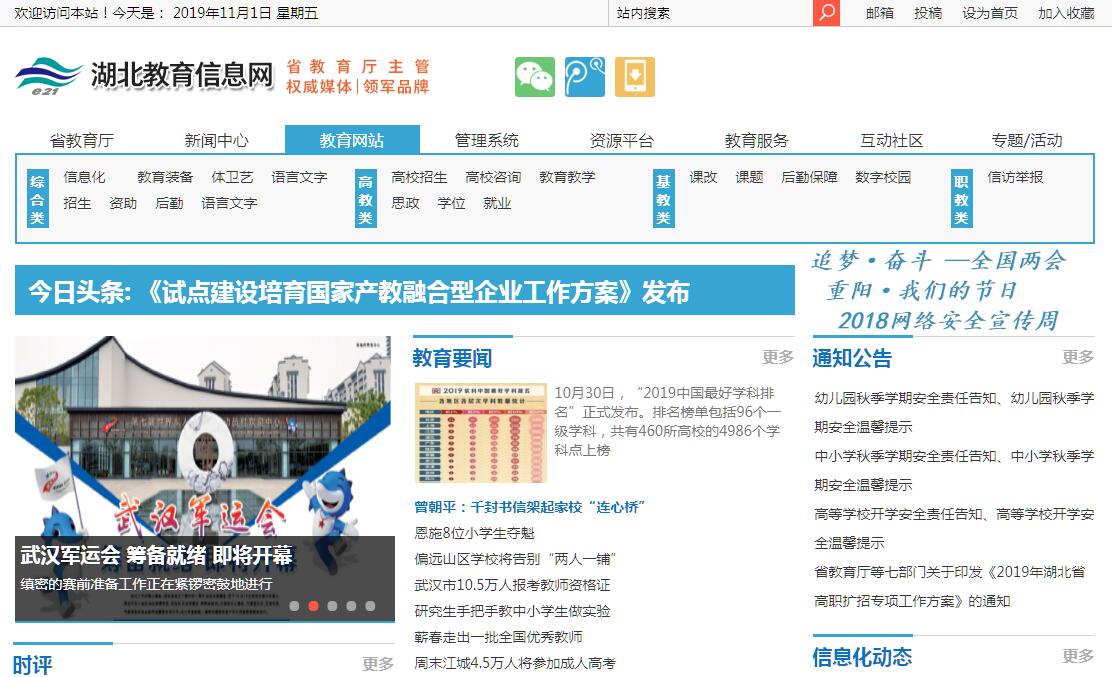Expand 通知公告 section via 更多

click(1077, 357)
